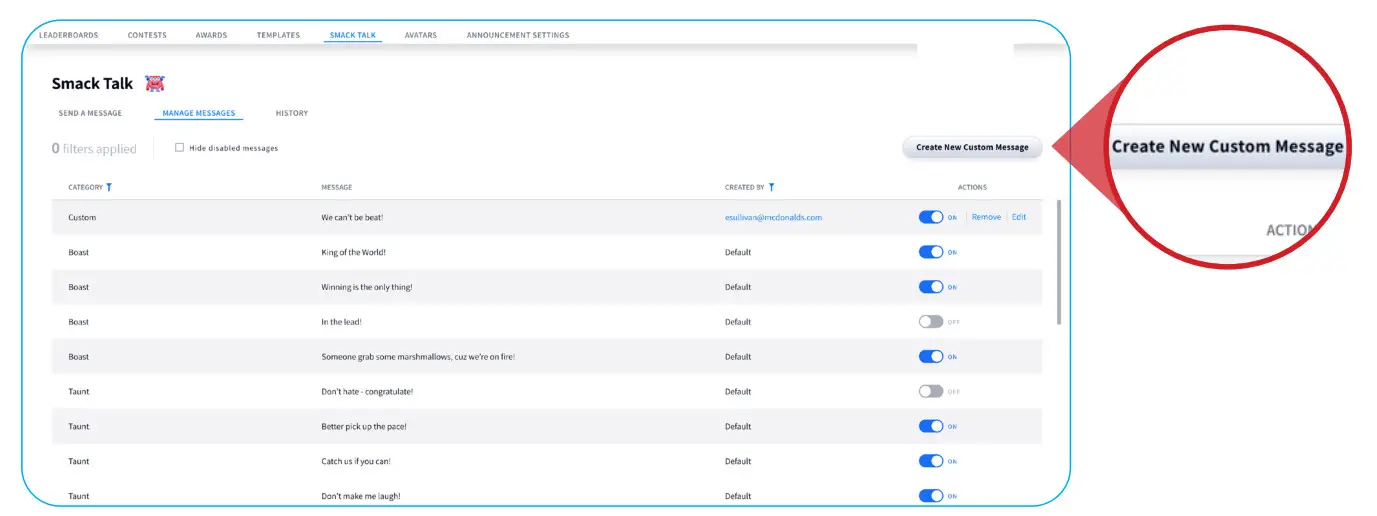Select the Smack Talk tab

[x=353, y=35]
